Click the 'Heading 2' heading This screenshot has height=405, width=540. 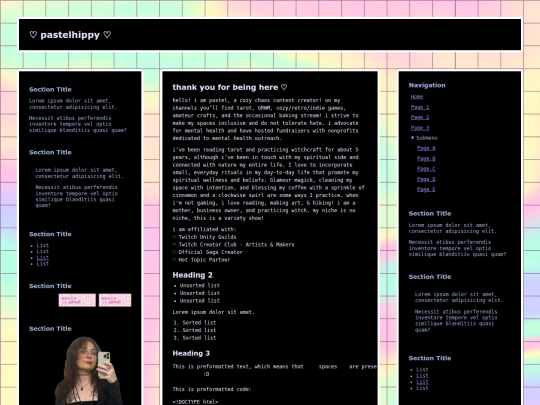[x=193, y=275]
